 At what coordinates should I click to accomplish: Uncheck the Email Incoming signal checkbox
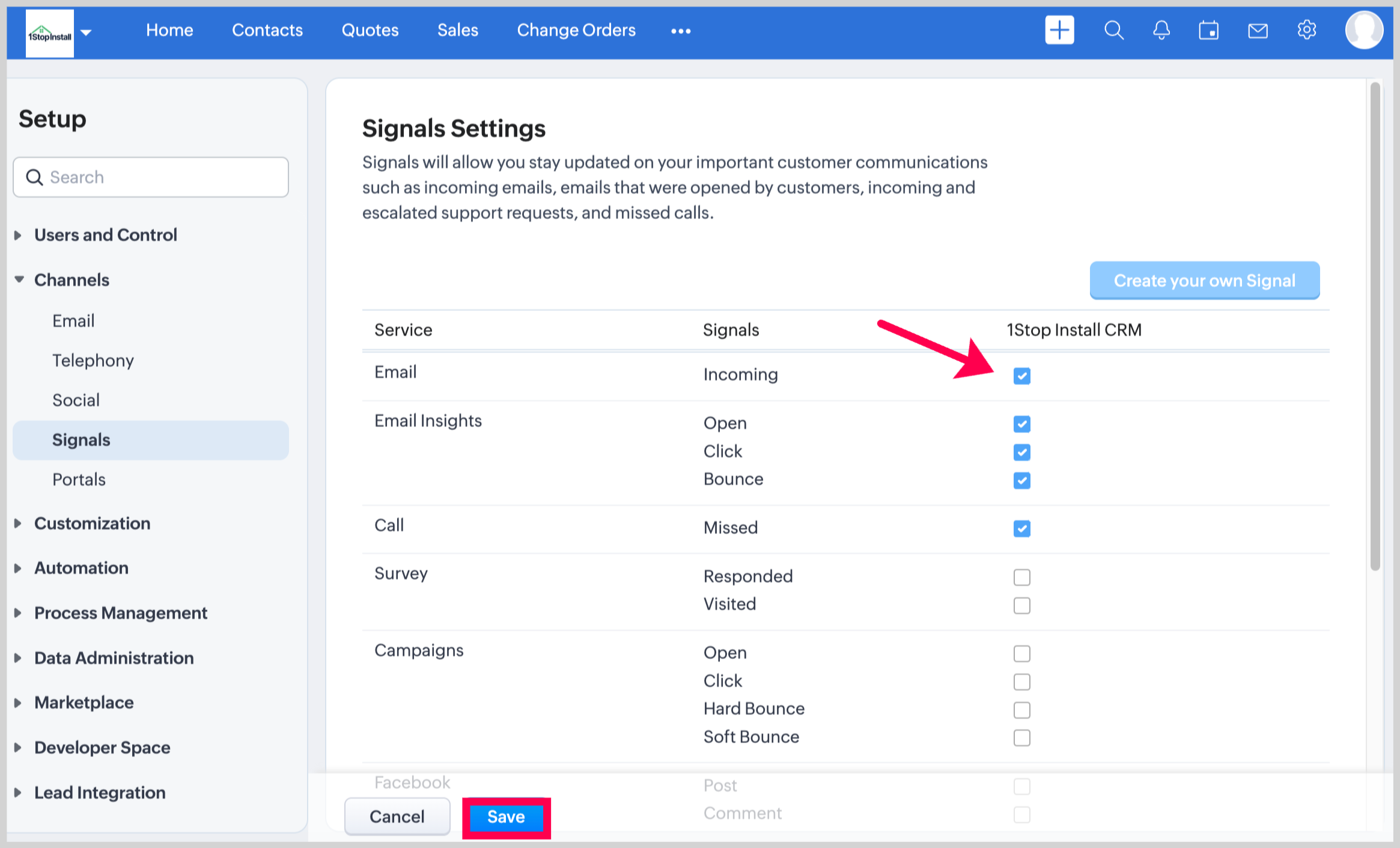1021,376
